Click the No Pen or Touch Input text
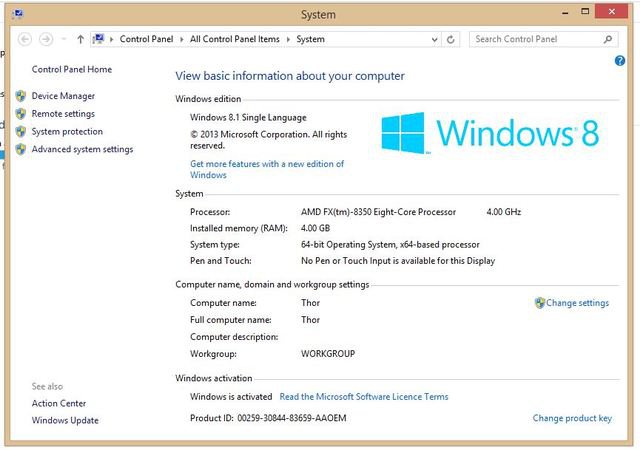This screenshot has height=450, width=640. tap(398, 261)
